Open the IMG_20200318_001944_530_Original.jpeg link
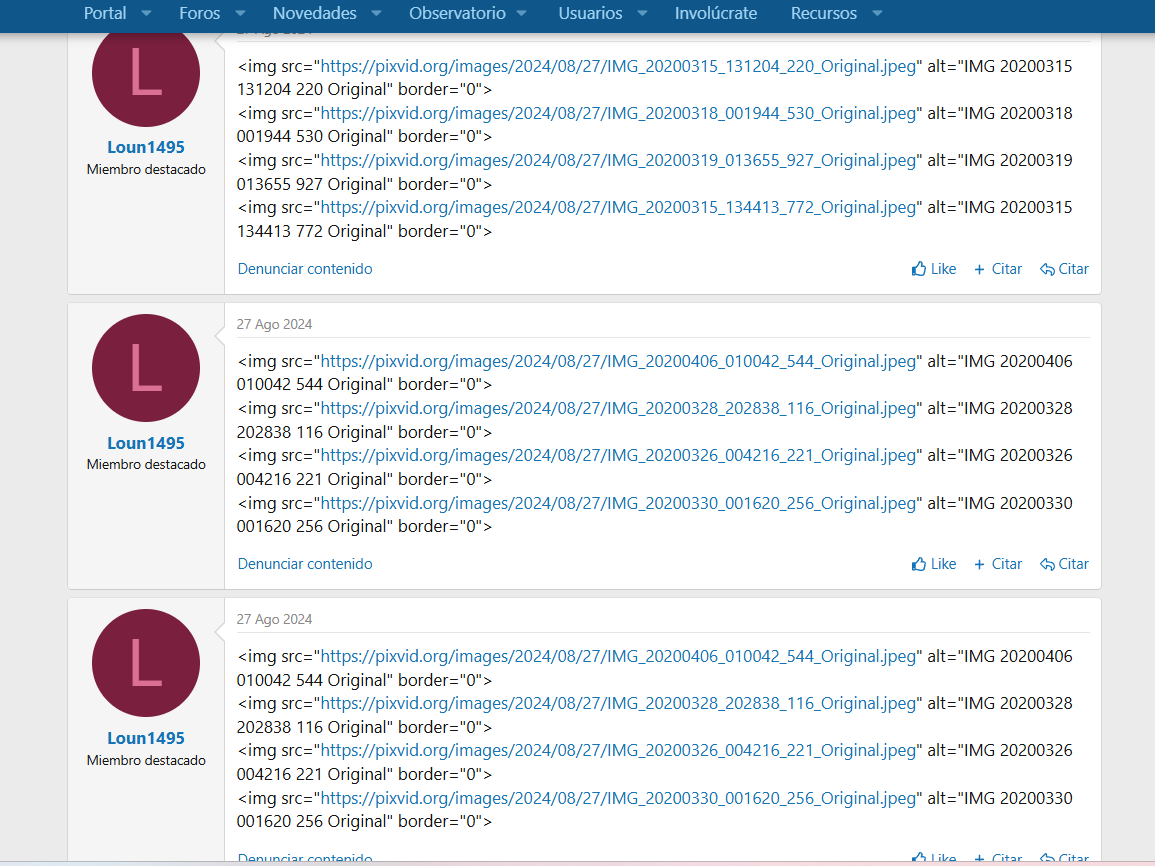 pyautogui.click(x=619, y=113)
